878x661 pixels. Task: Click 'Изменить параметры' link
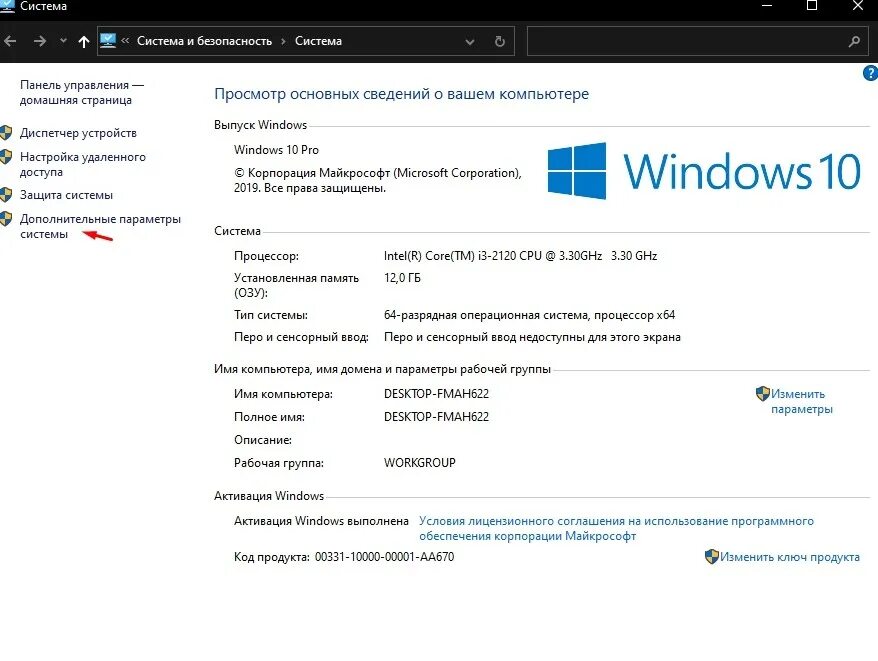(801, 401)
